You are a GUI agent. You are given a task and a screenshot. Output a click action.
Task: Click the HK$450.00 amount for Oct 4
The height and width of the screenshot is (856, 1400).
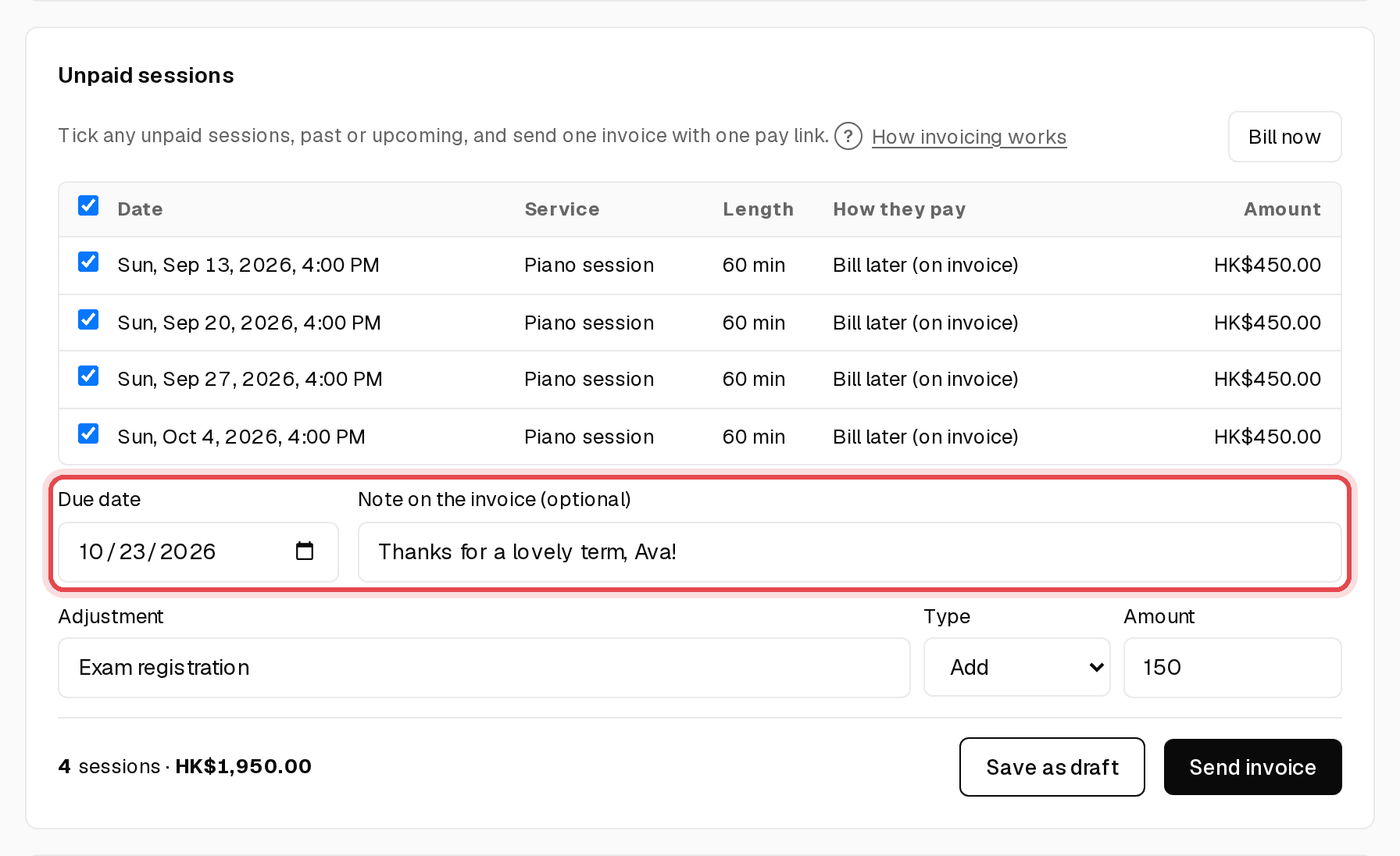(x=1267, y=437)
